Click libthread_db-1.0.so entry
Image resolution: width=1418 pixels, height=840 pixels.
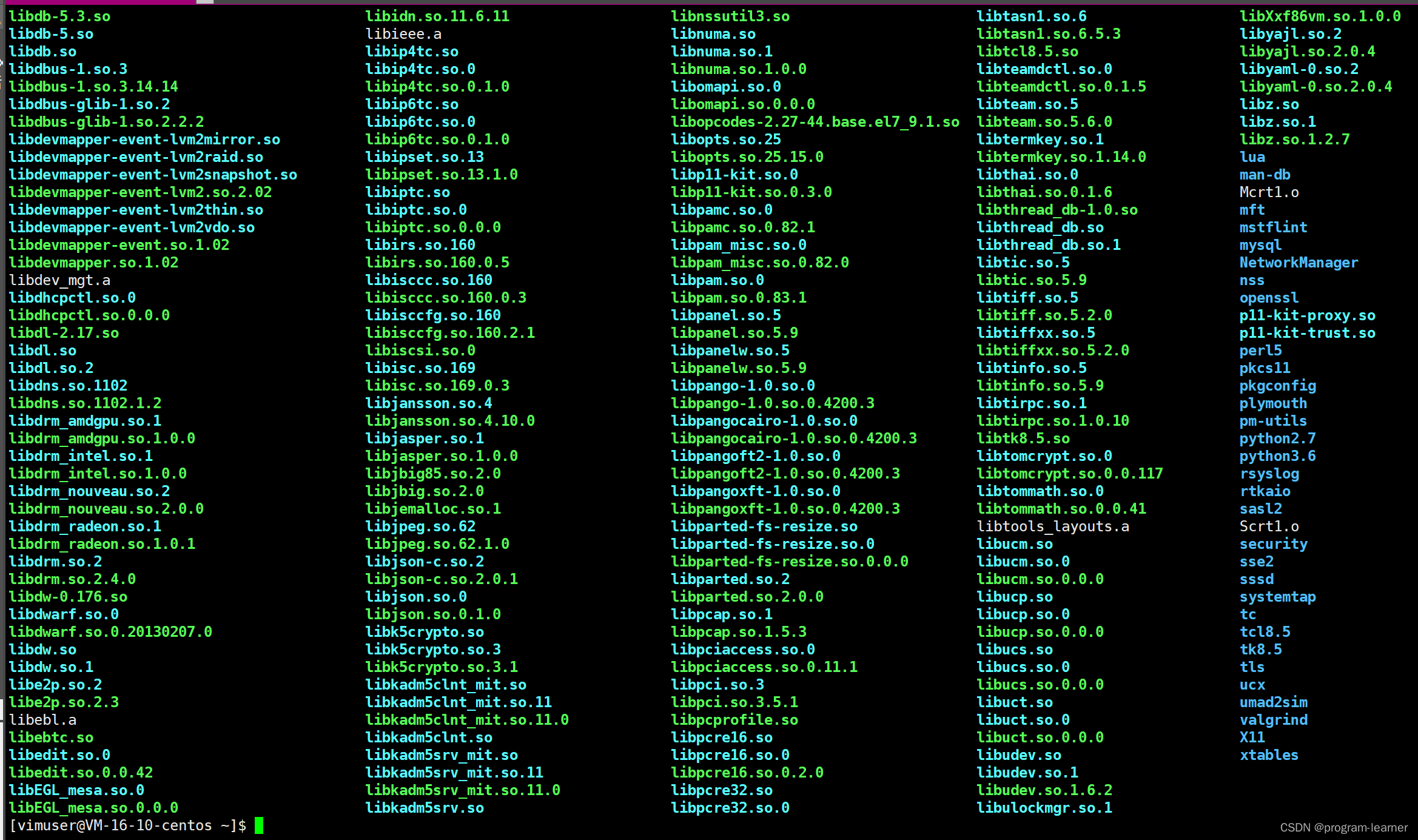tap(1057, 210)
